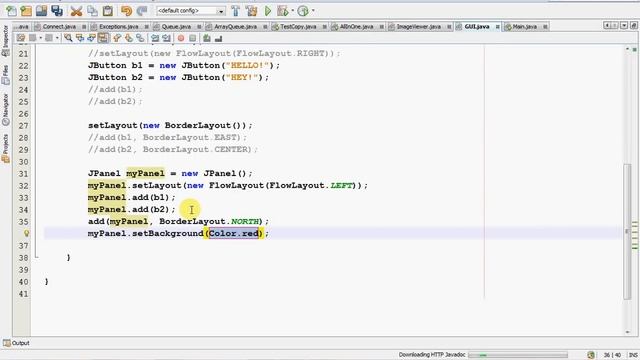This screenshot has height=360, width=640.
Task: Click the Paste clipboard icon
Action: (108, 11)
